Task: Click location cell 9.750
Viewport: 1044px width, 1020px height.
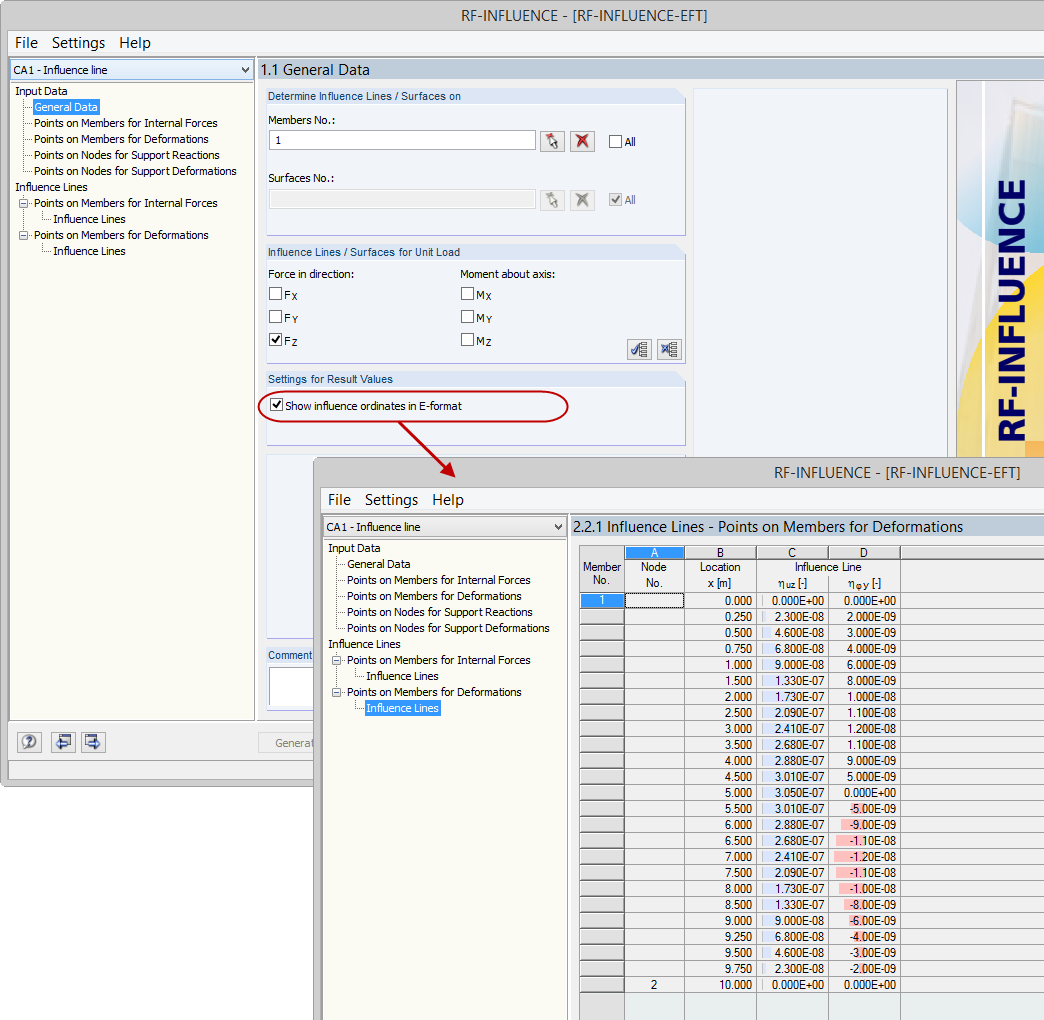Action: coord(720,968)
